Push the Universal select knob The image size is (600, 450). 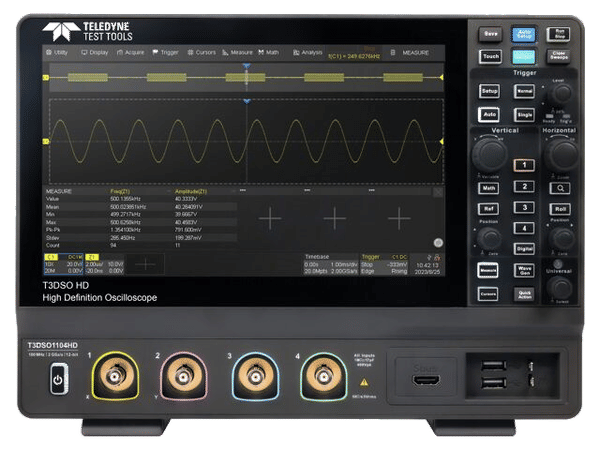pos(560,287)
